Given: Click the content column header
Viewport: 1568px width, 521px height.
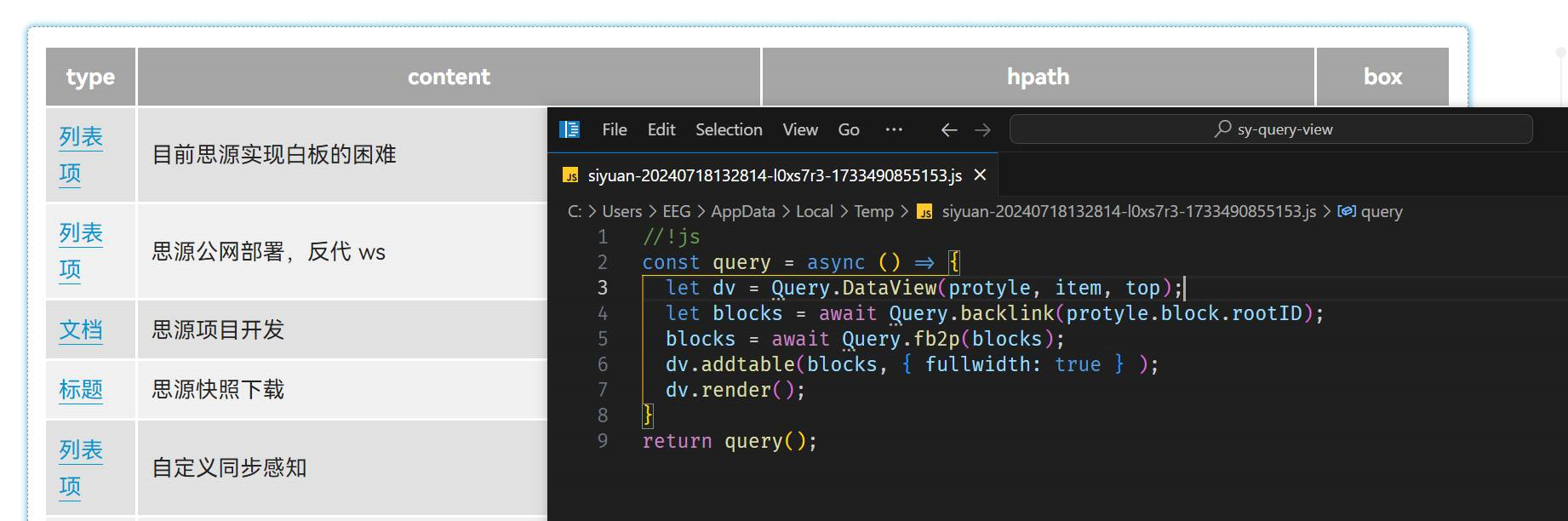Looking at the screenshot, I should tap(449, 77).
